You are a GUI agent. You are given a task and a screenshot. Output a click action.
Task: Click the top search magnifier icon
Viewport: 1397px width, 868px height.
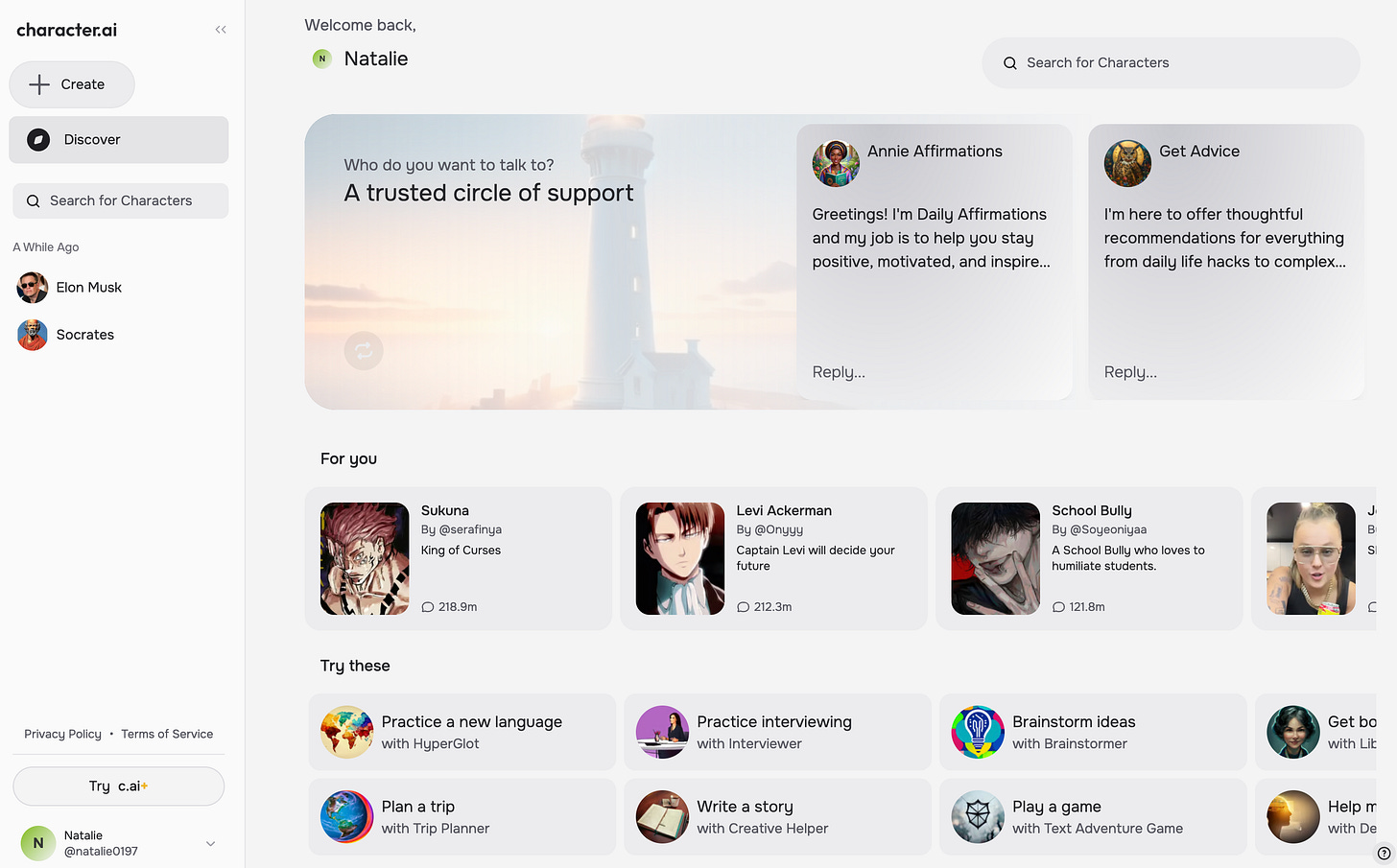(x=1010, y=63)
